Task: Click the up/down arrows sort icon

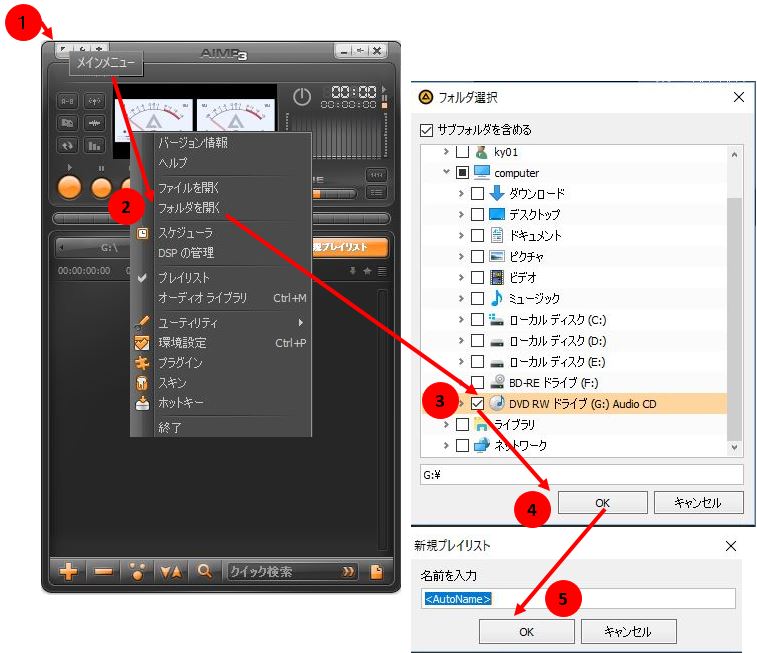Action: click(x=171, y=571)
